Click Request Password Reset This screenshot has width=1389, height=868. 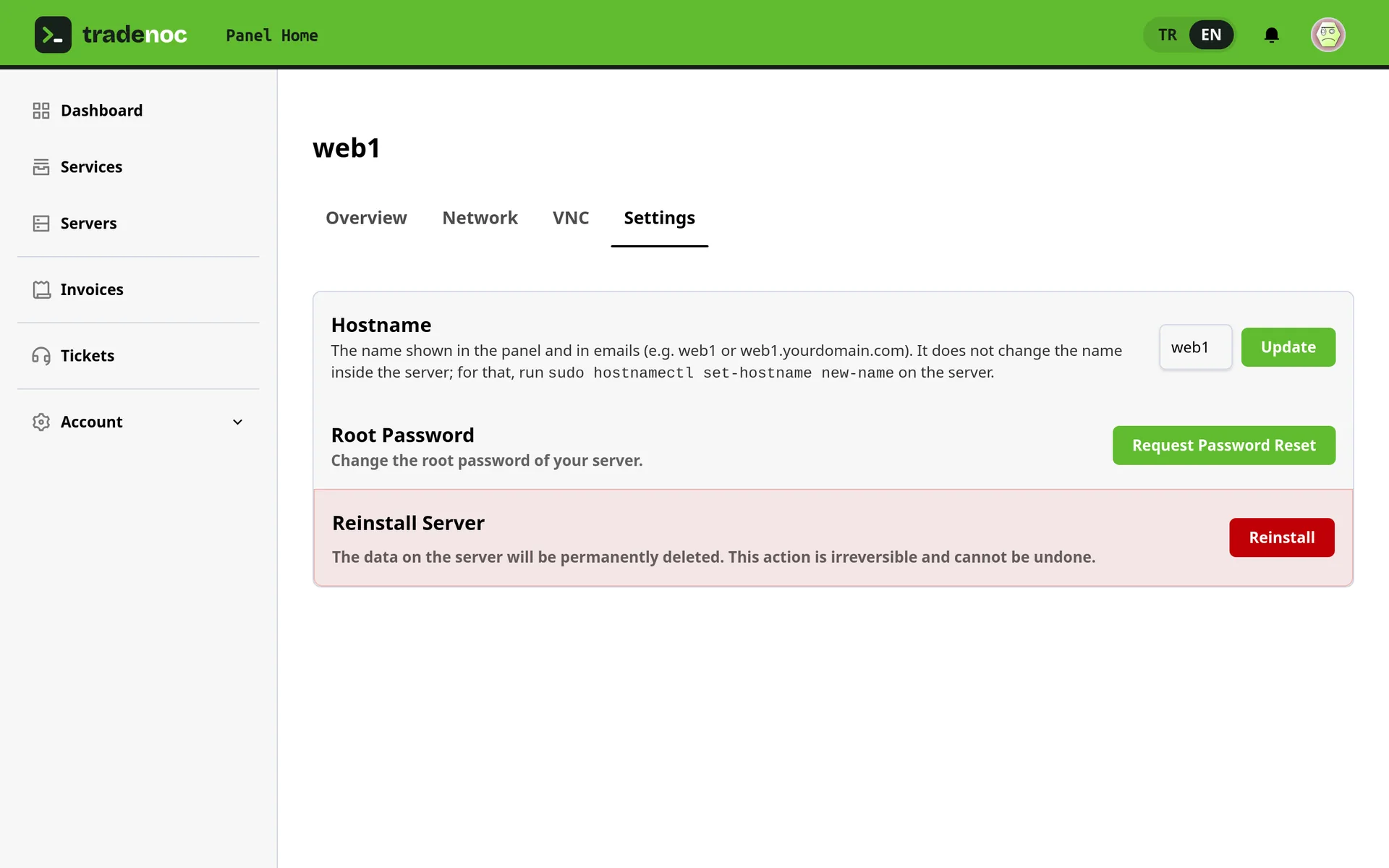click(x=1223, y=446)
